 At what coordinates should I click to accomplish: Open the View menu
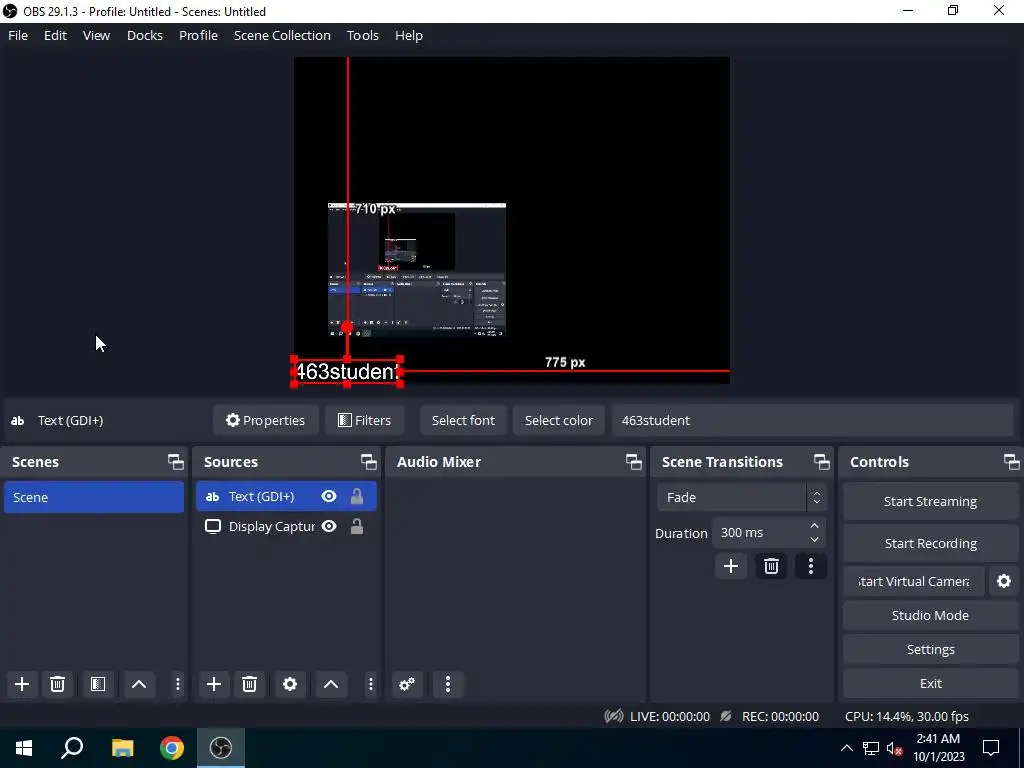tap(96, 35)
